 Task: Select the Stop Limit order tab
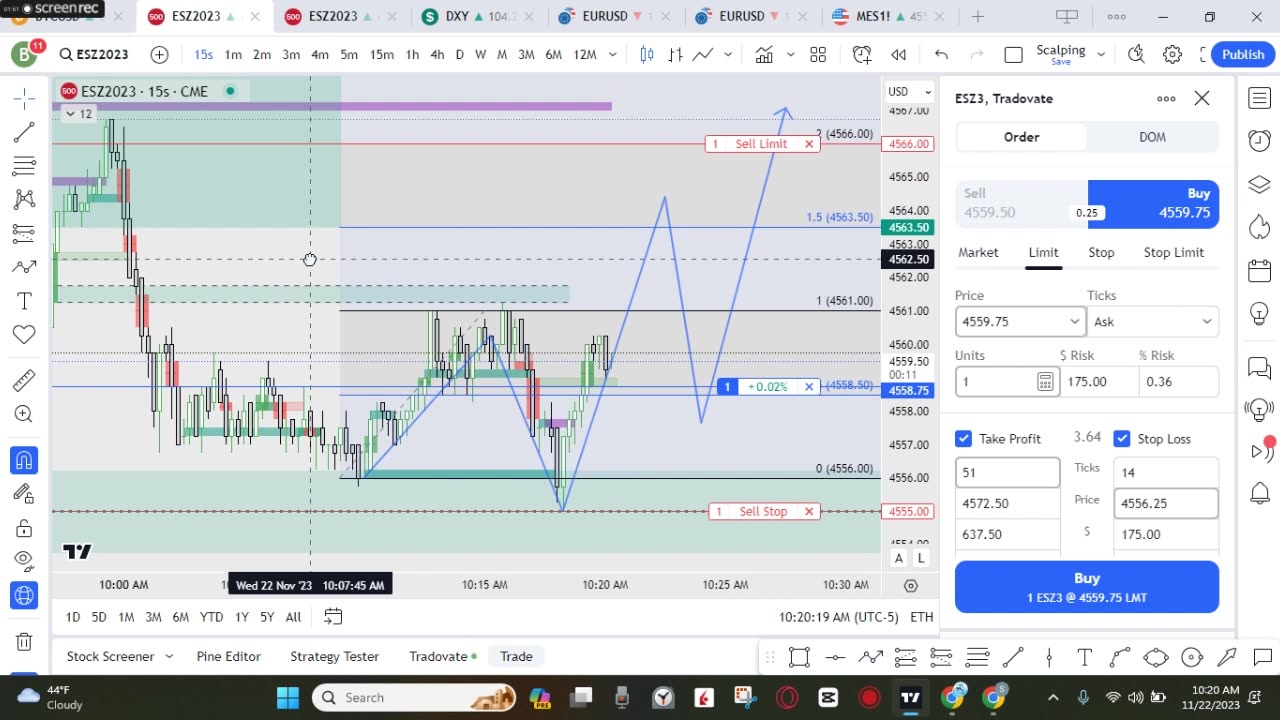point(1173,253)
